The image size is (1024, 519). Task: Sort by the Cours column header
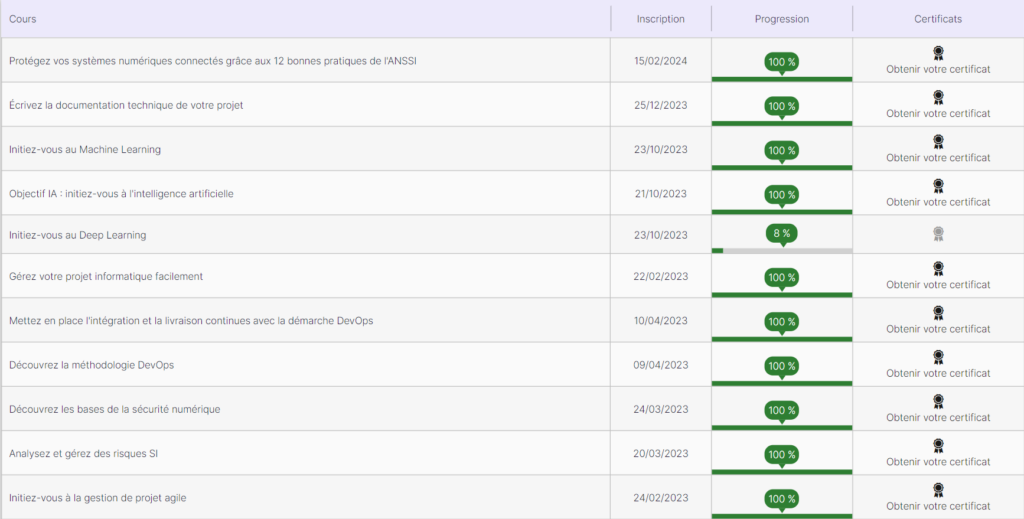tap(23, 19)
